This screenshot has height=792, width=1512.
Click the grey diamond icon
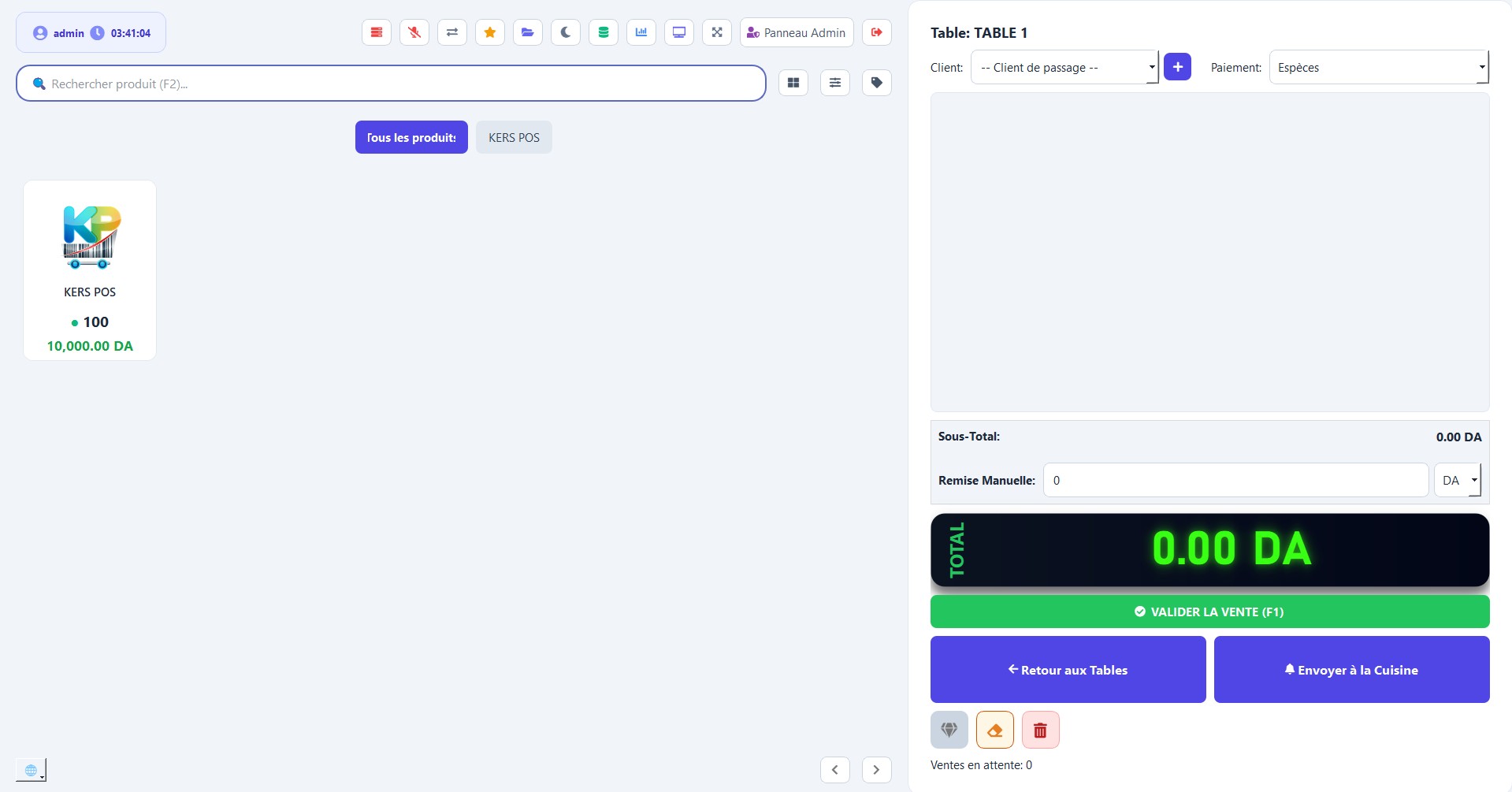949,730
